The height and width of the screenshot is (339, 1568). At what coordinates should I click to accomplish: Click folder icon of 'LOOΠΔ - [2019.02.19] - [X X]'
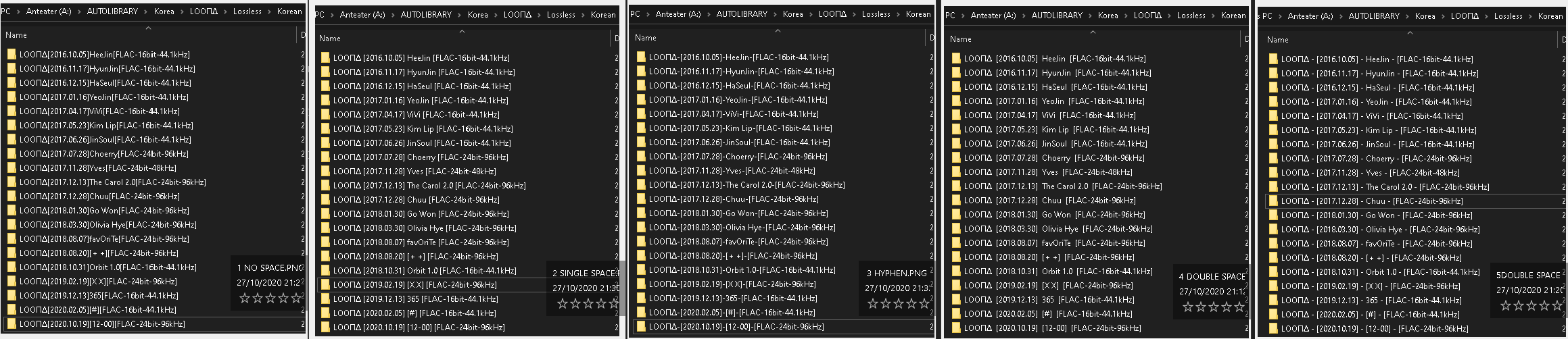(x=1273, y=286)
